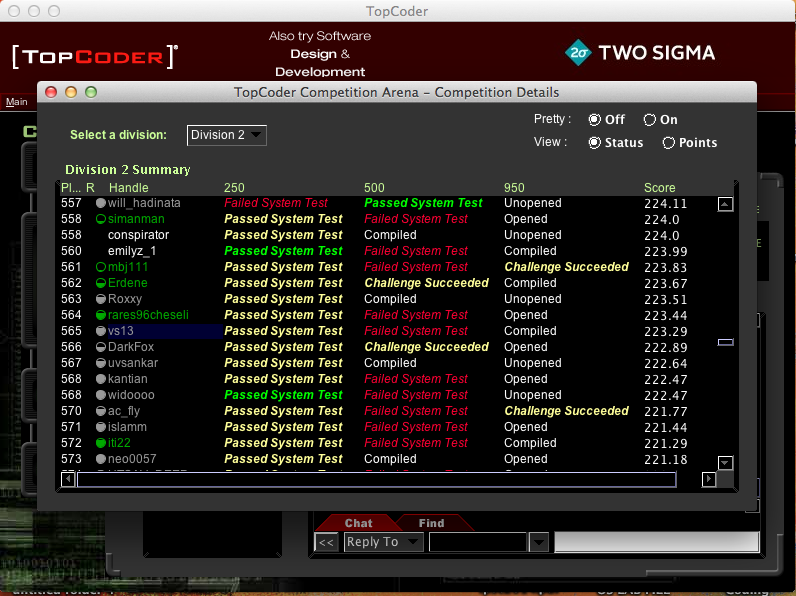Click the horizontal scroll left arrow
Image resolution: width=796 pixels, height=596 pixels.
(x=68, y=479)
